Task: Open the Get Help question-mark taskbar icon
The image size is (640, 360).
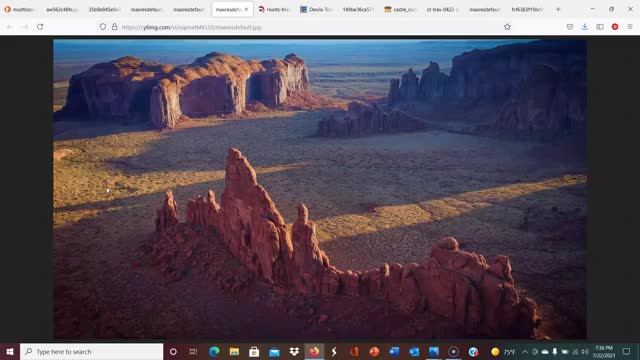Action: point(473,351)
